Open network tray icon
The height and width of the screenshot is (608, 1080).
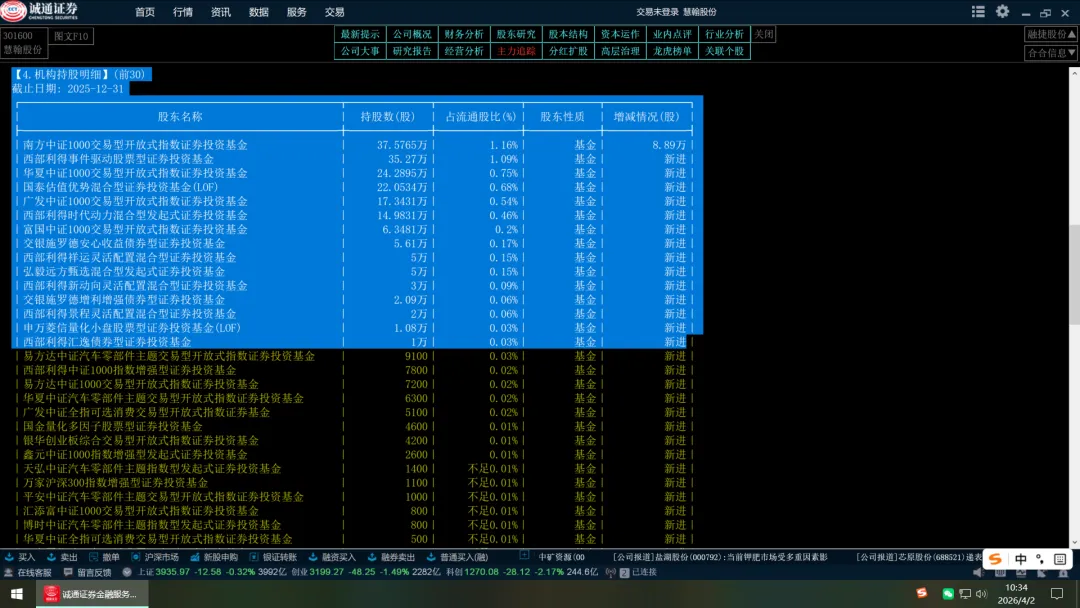[x=965, y=594]
